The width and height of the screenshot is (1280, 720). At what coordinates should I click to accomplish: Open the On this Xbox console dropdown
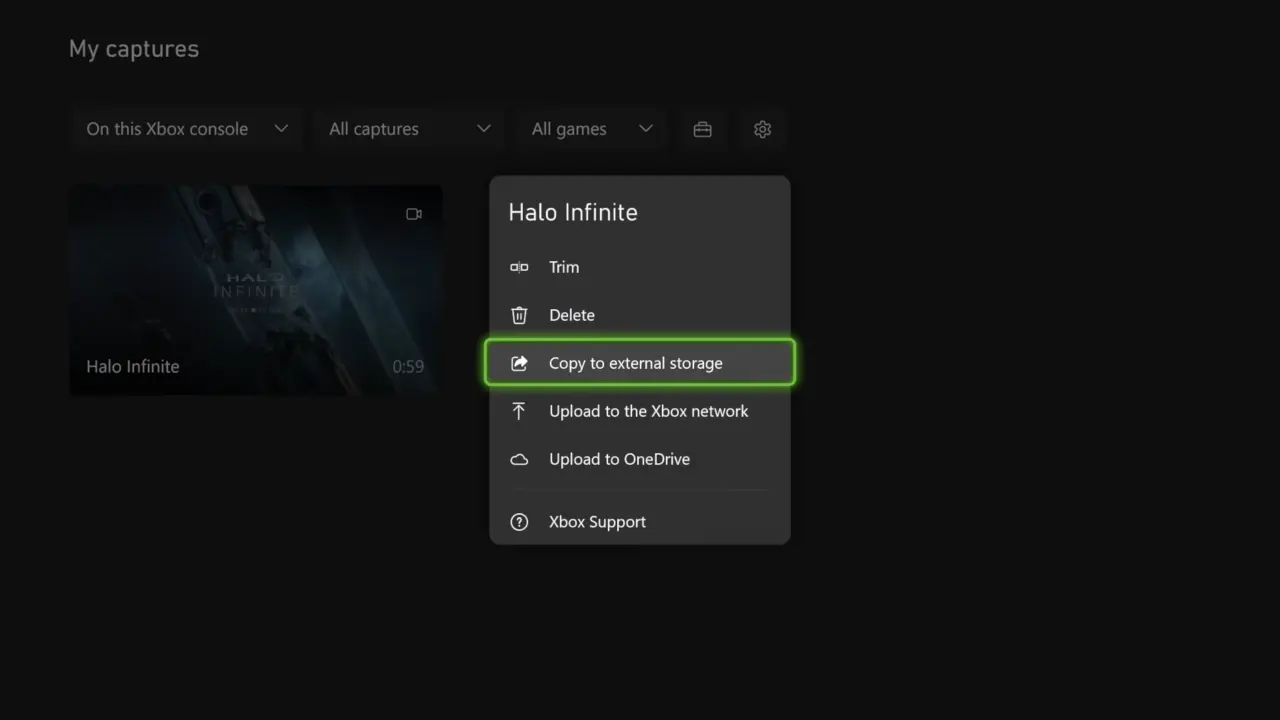click(x=186, y=129)
